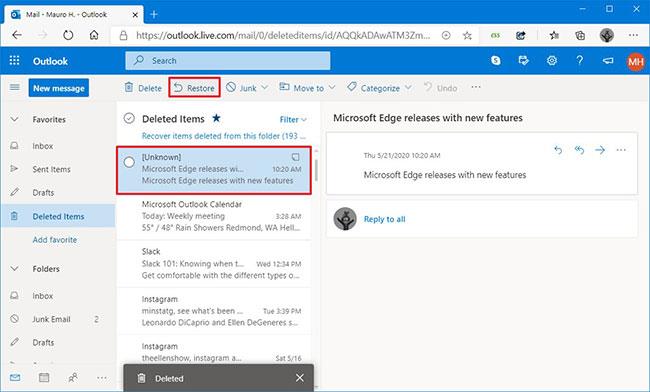650x392 pixels.
Task: Open the Filter dropdown
Action: click(x=293, y=120)
